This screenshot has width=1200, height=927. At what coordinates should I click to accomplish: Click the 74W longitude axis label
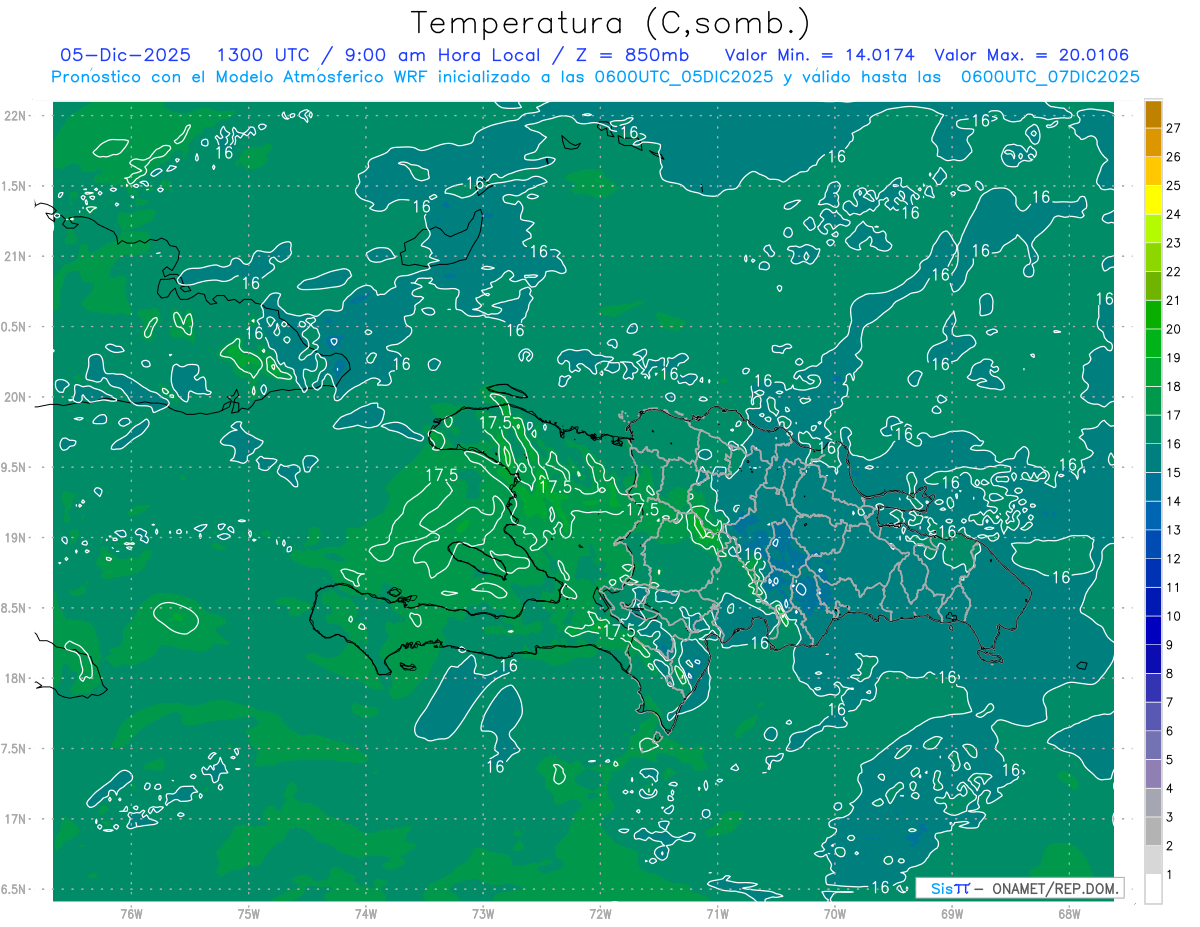click(365, 913)
